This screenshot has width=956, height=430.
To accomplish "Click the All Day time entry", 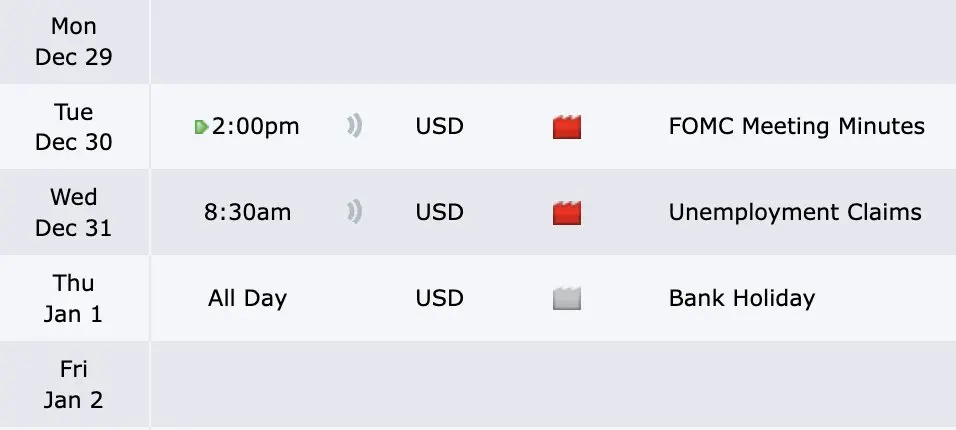I will pos(247,298).
